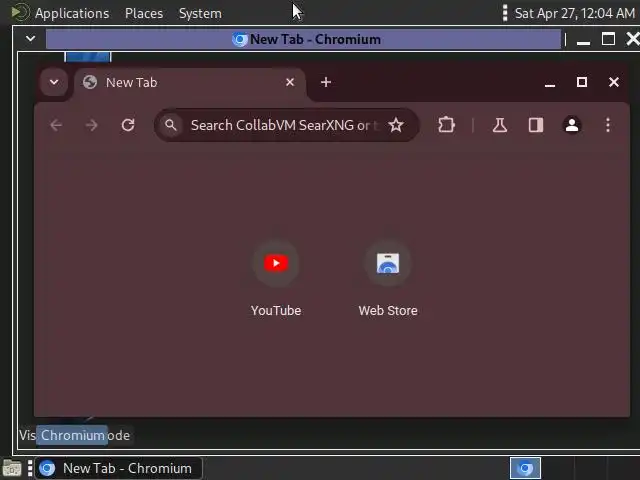Image resolution: width=640 pixels, height=480 pixels.
Task: Expand the tab search dropdown in Chromium
Action: point(54,82)
